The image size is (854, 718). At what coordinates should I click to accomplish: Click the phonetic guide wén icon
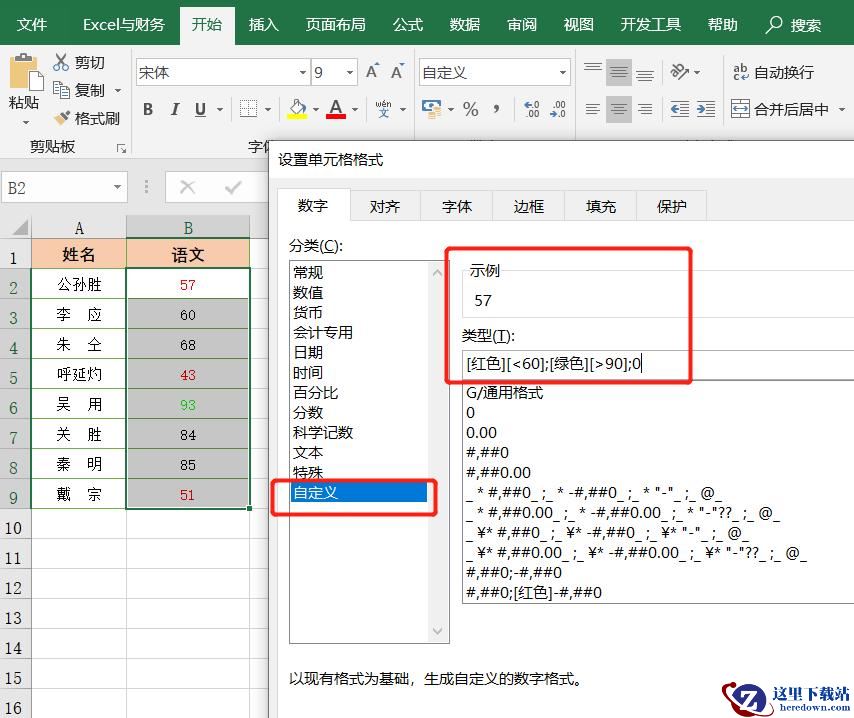pyautogui.click(x=383, y=109)
